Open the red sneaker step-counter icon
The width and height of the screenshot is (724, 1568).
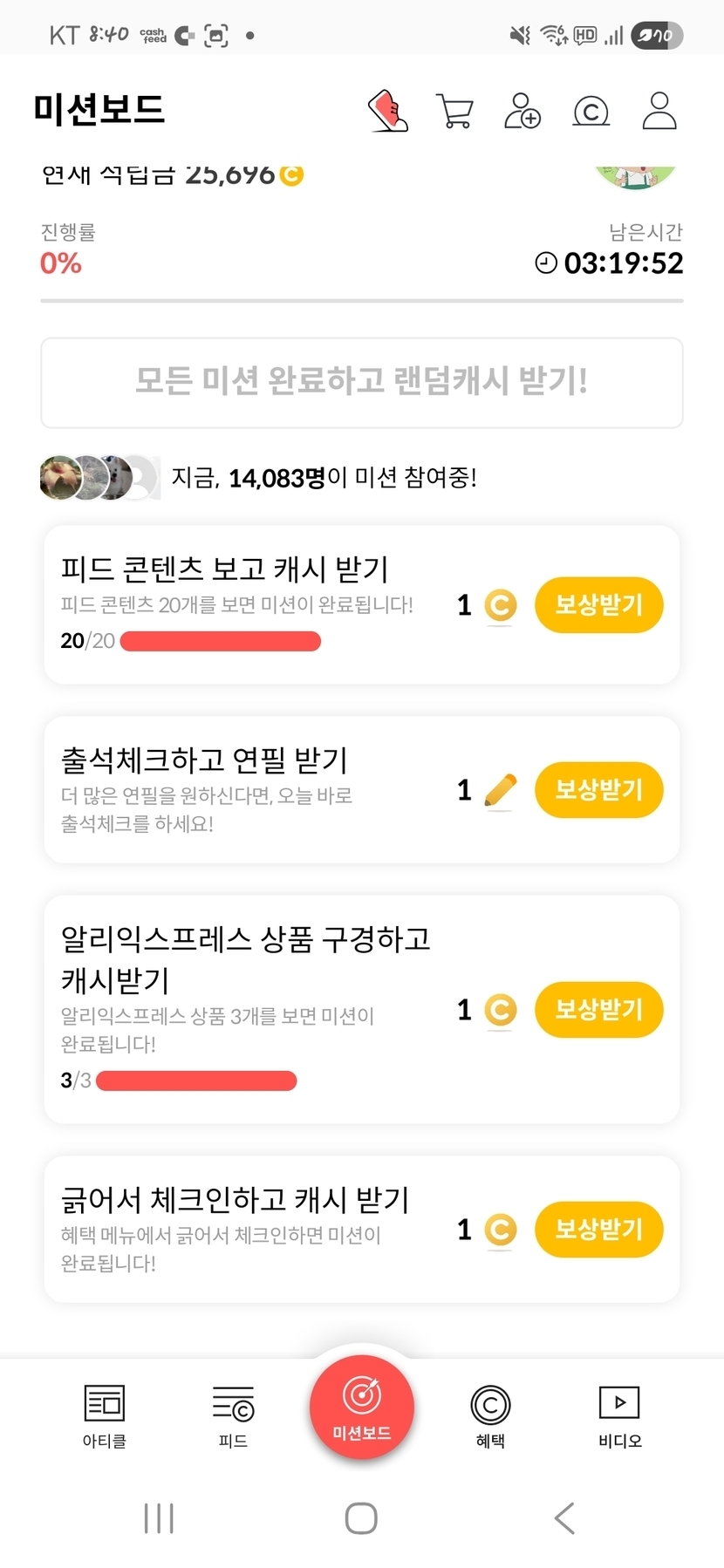coord(388,112)
